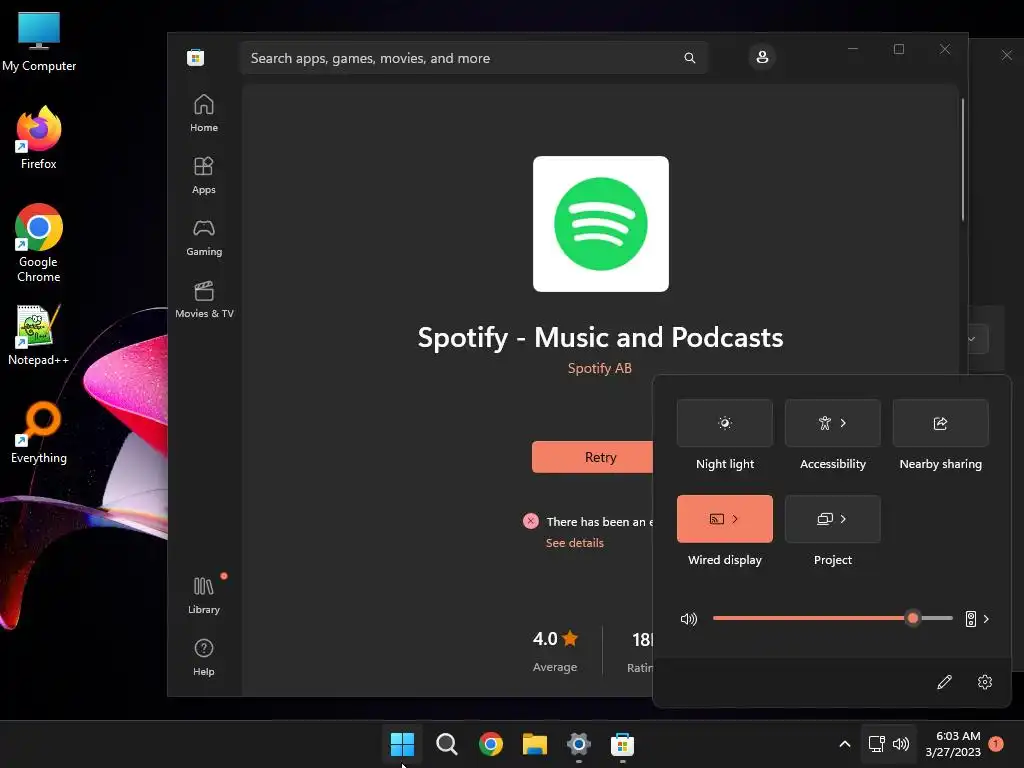The width and height of the screenshot is (1024, 768).
Task: Open taskbar Search
Action: [447, 744]
